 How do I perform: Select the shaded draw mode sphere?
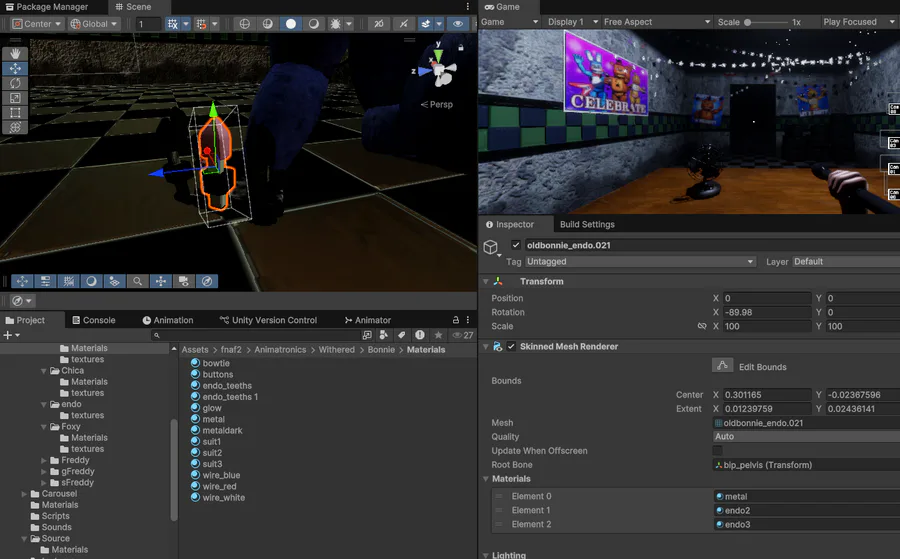pyautogui.click(x=290, y=24)
